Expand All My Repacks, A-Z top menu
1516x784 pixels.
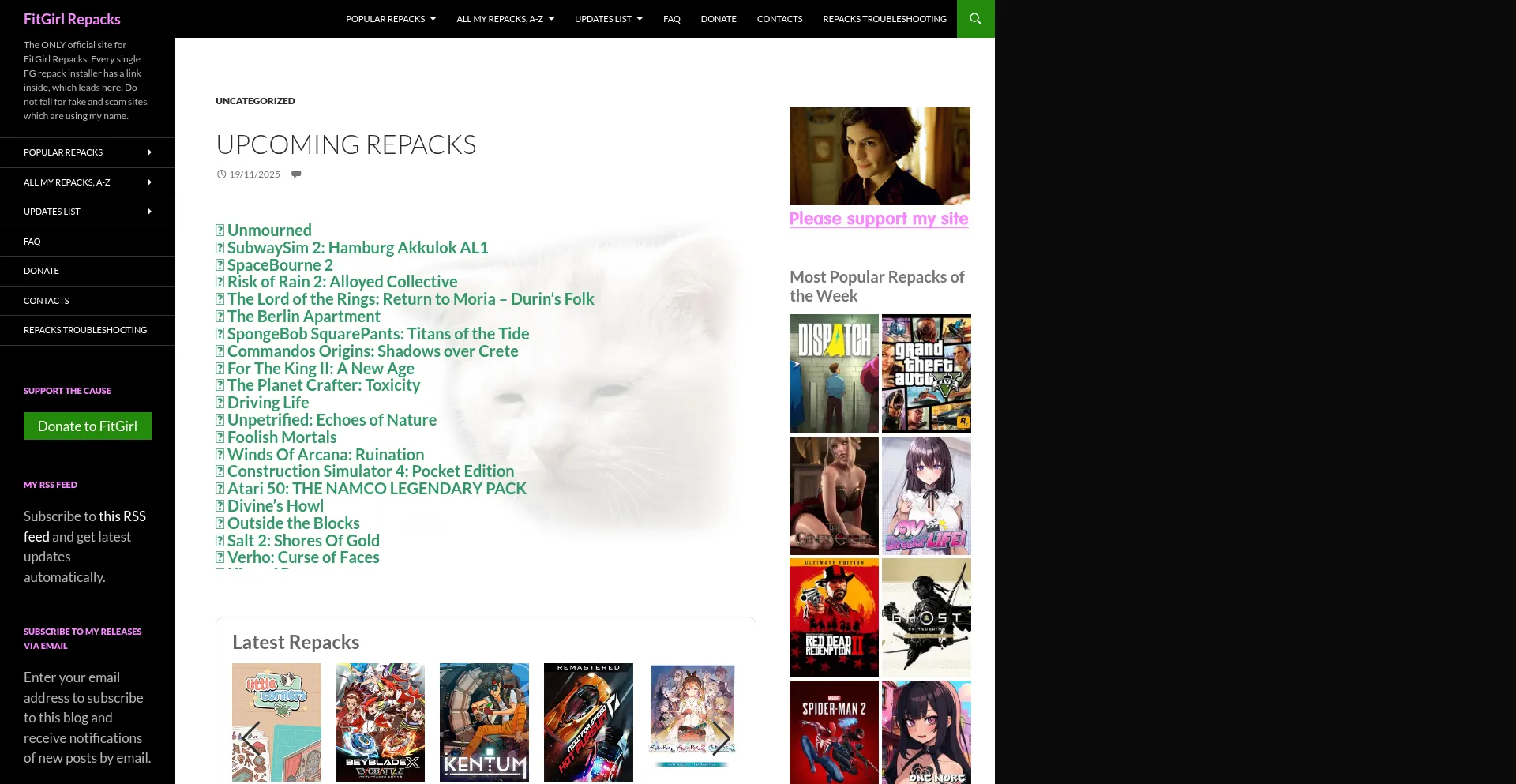click(x=505, y=19)
